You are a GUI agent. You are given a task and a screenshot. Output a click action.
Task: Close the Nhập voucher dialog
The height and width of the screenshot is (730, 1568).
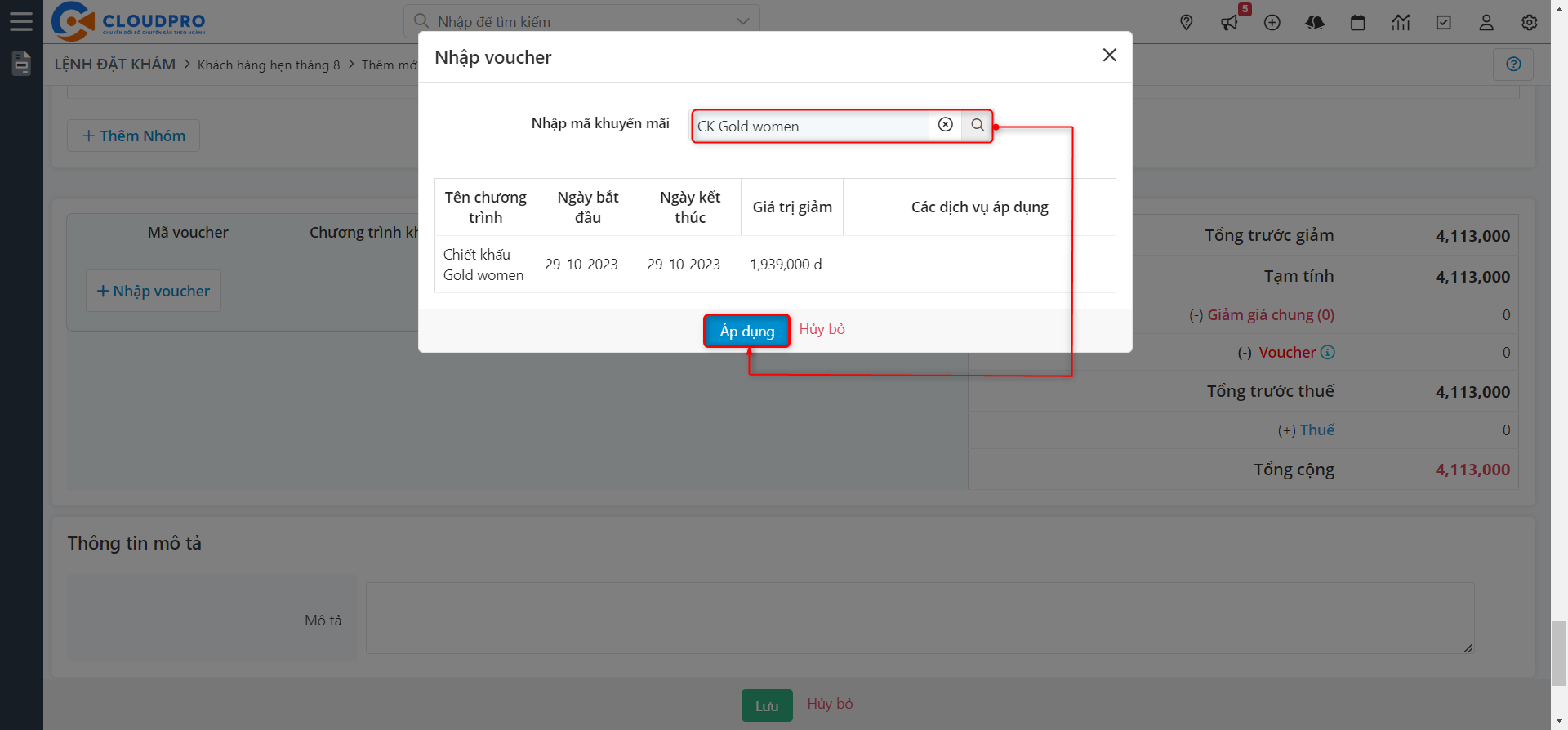(x=1109, y=55)
